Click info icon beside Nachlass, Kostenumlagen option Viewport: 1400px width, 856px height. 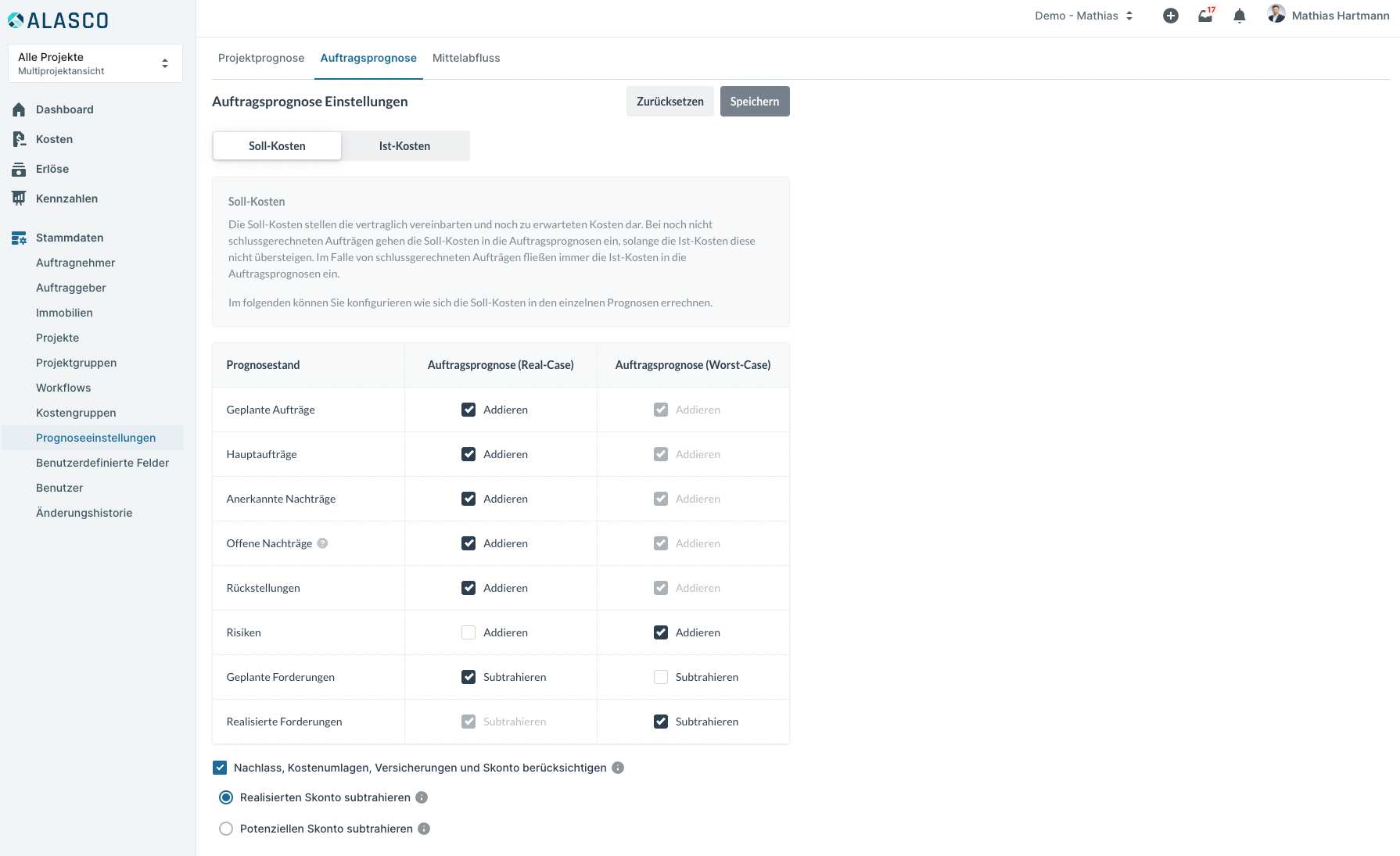(x=618, y=768)
